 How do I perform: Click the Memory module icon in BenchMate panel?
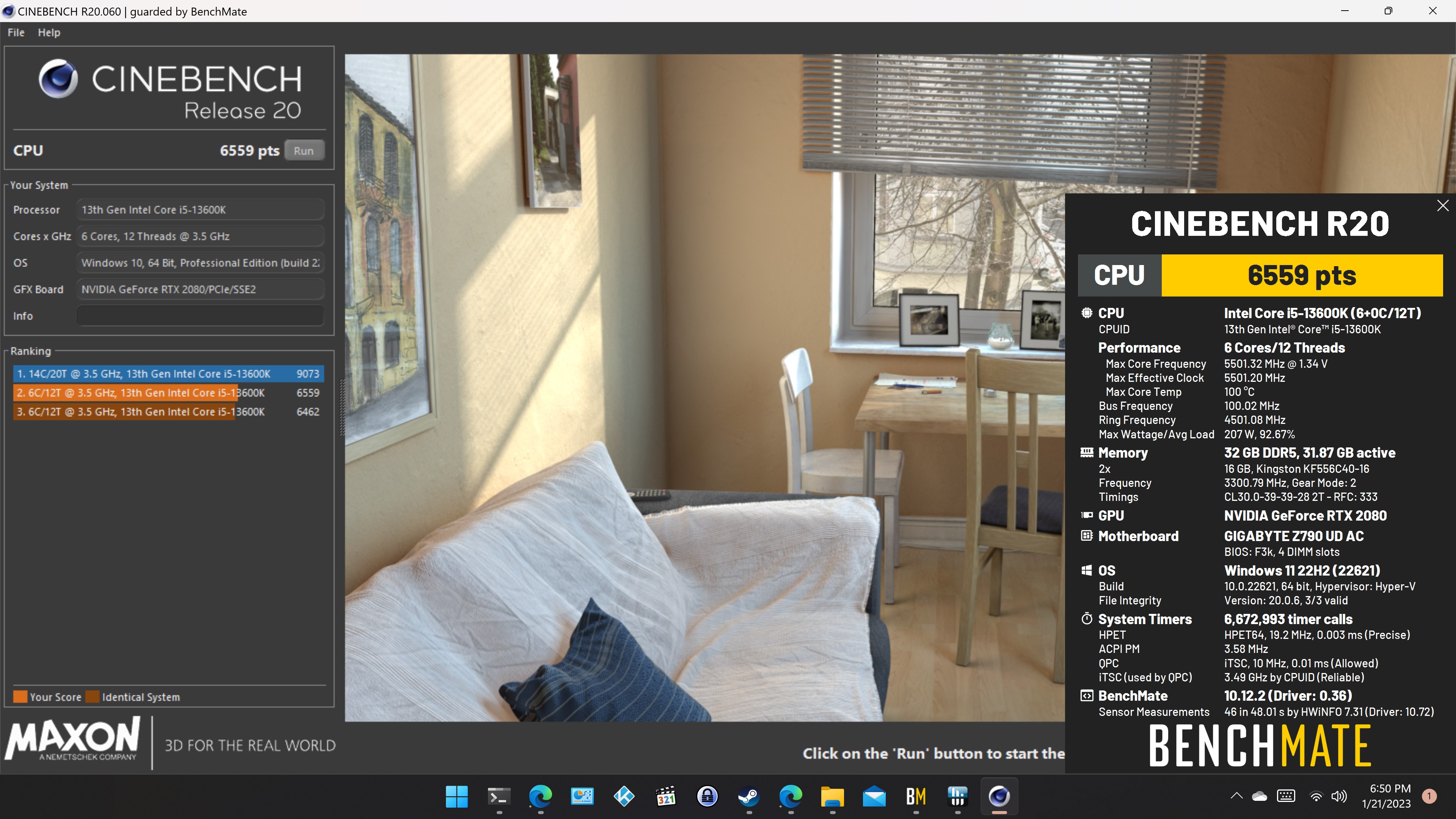click(x=1086, y=452)
